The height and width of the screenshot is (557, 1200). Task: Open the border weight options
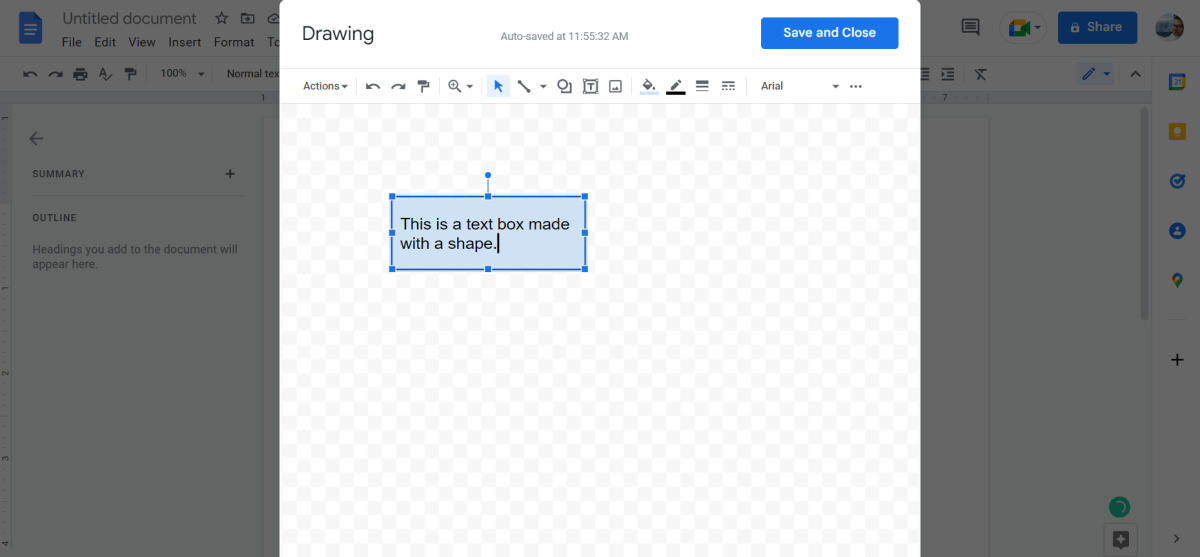(702, 86)
